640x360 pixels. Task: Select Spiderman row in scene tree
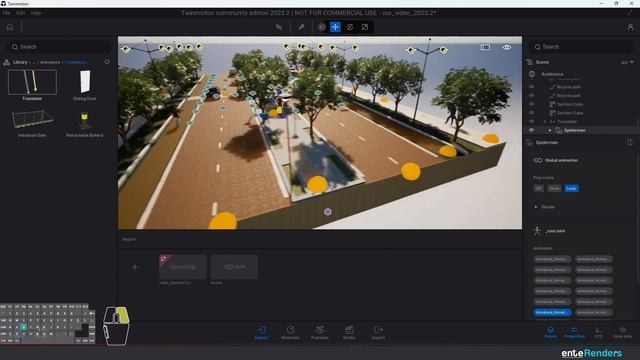coord(582,130)
